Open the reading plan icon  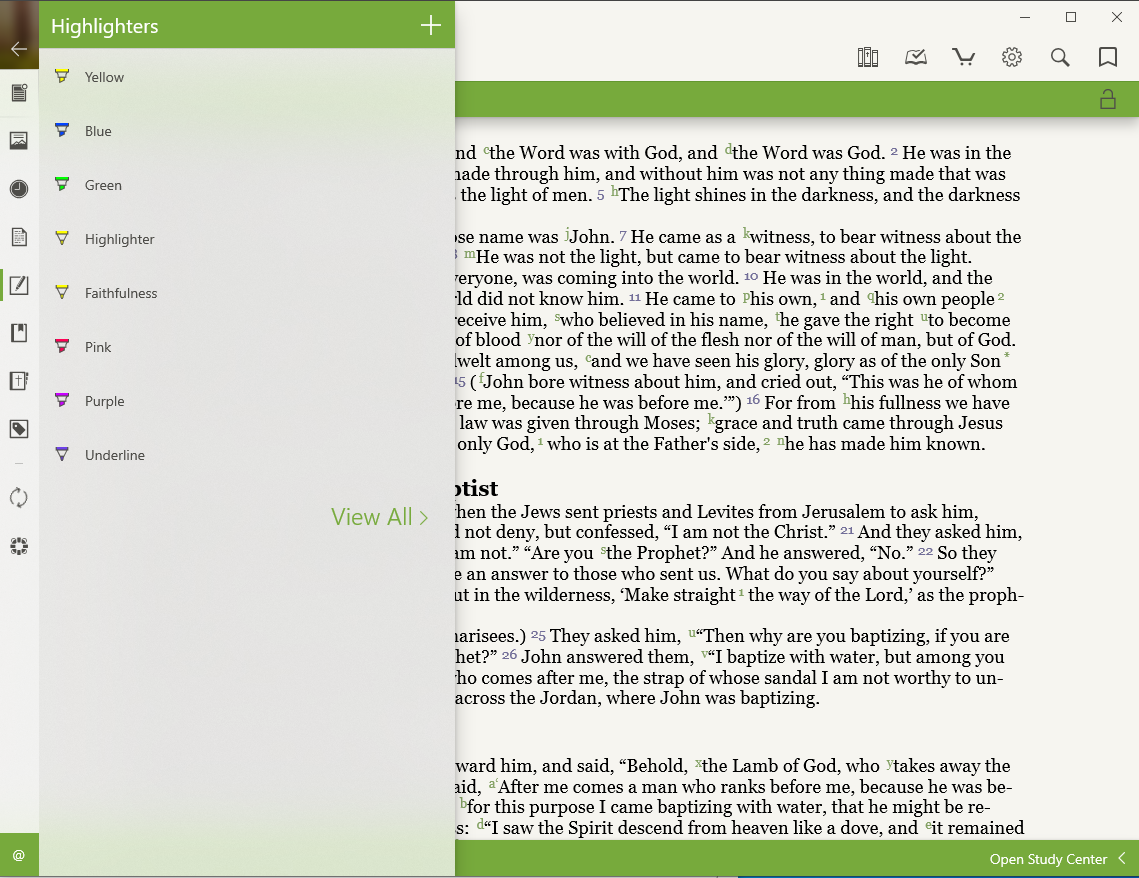click(x=916, y=57)
